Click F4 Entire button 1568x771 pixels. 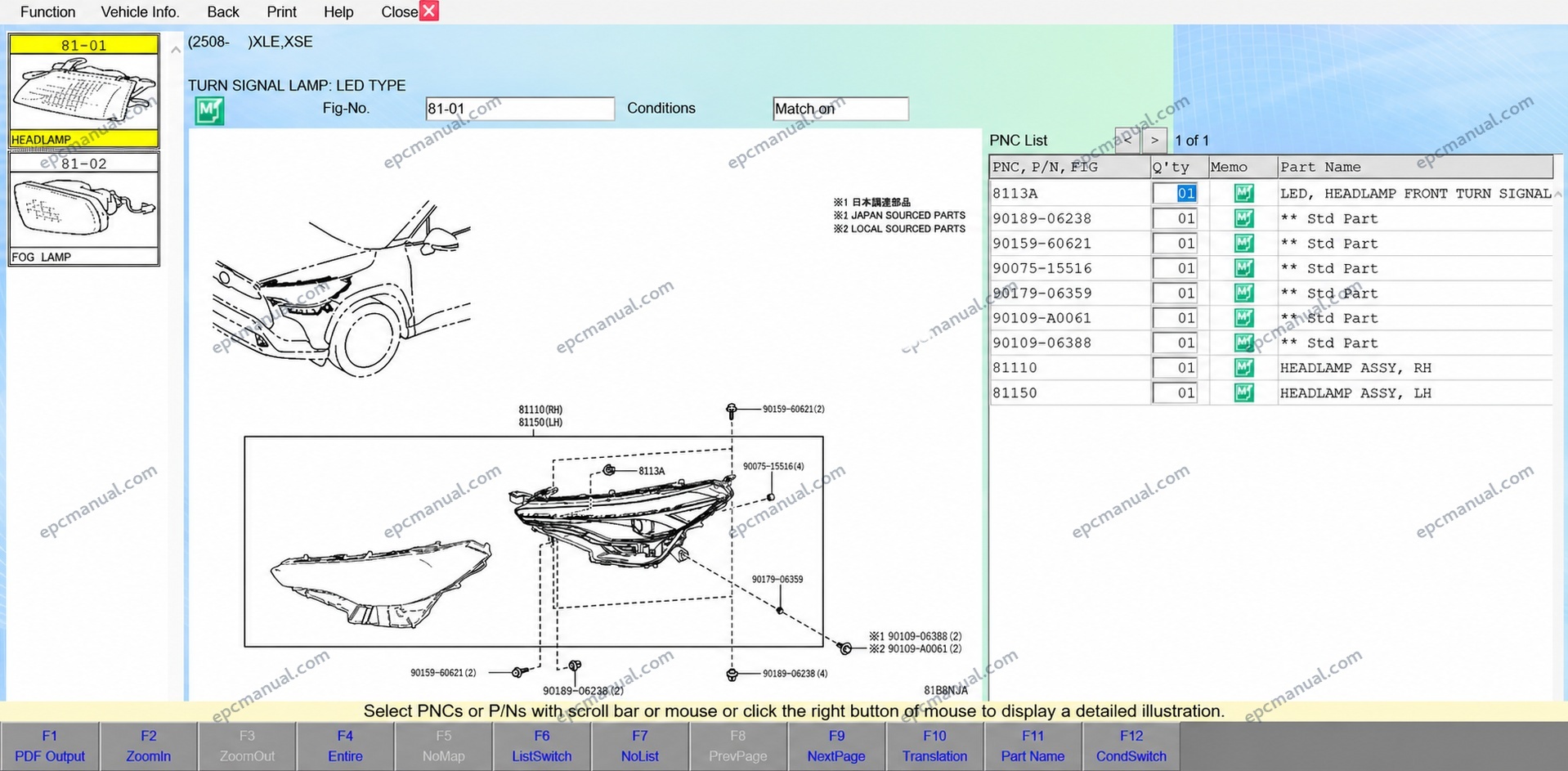pyautogui.click(x=345, y=746)
